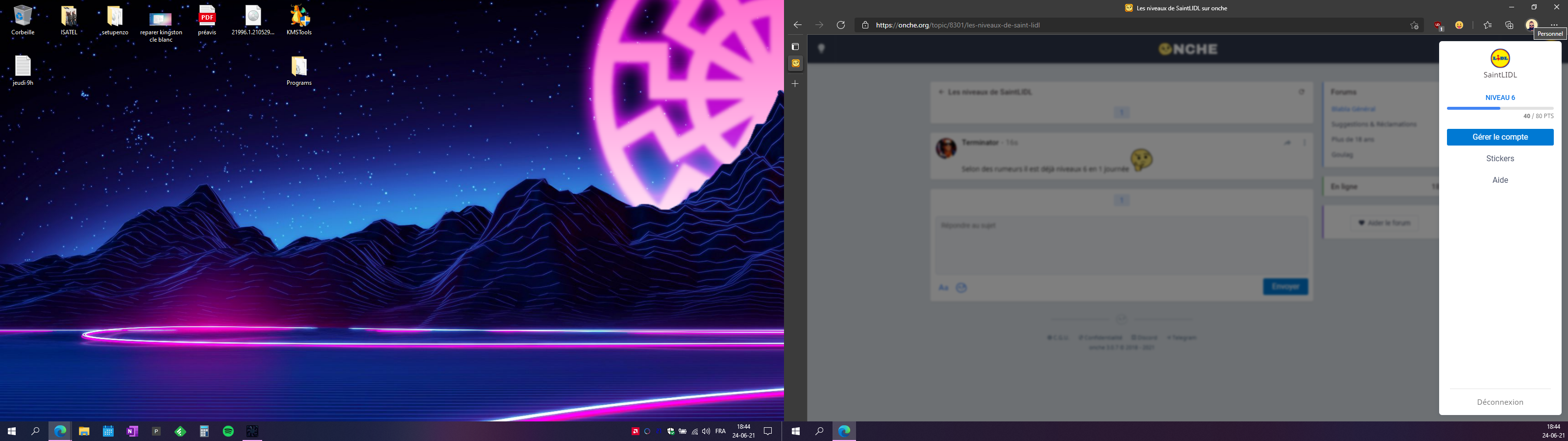Open the Blabla Général forum link
Image resolution: width=1568 pixels, height=441 pixels.
[x=1353, y=109]
